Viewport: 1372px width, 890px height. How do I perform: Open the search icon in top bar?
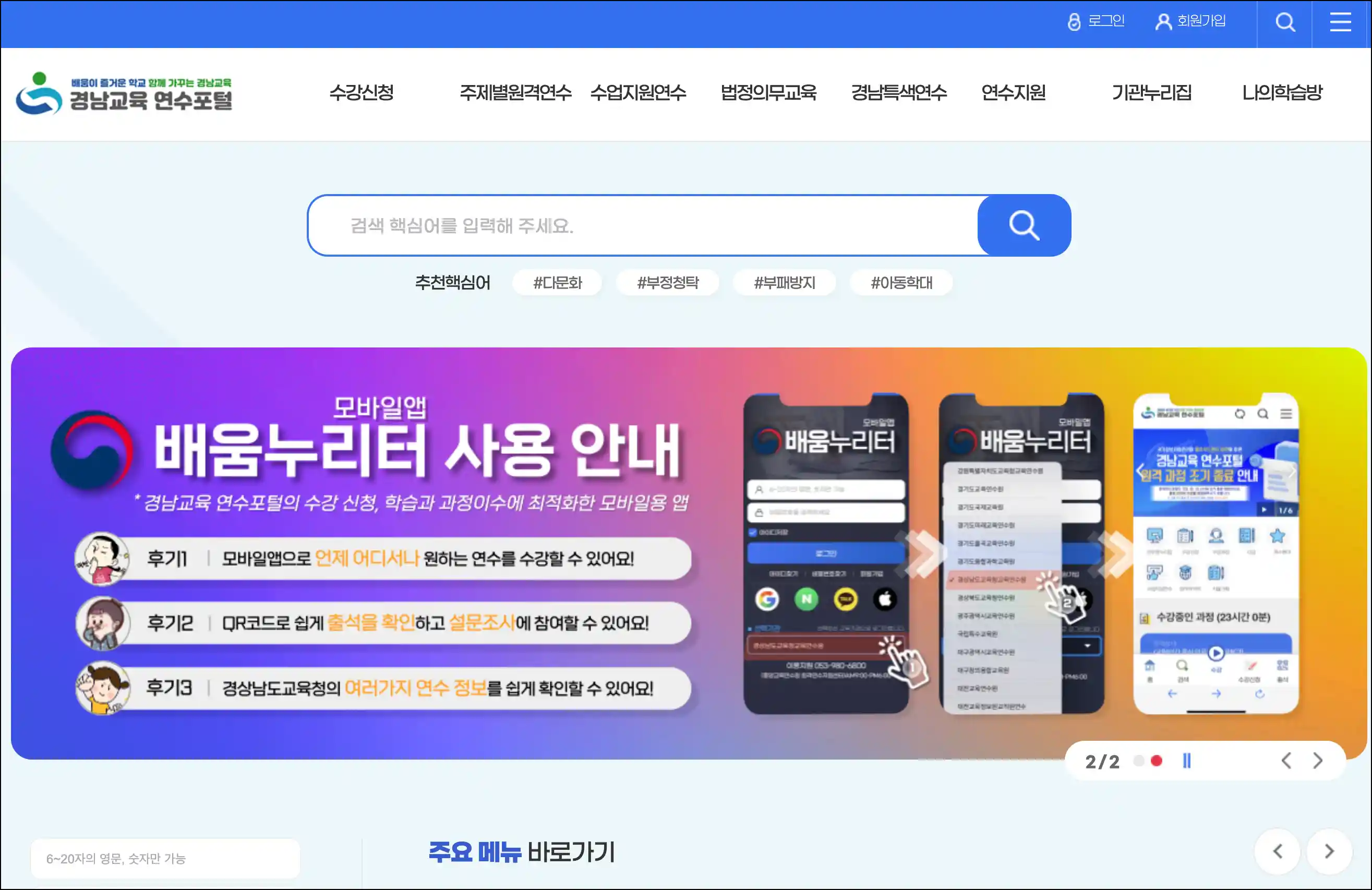pos(1285,22)
